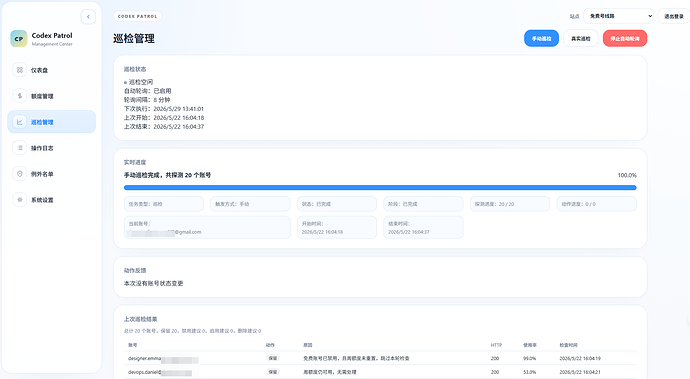Screen dimensions: 690x379
Task: Click the 退出登录 button
Action: coord(674,16)
